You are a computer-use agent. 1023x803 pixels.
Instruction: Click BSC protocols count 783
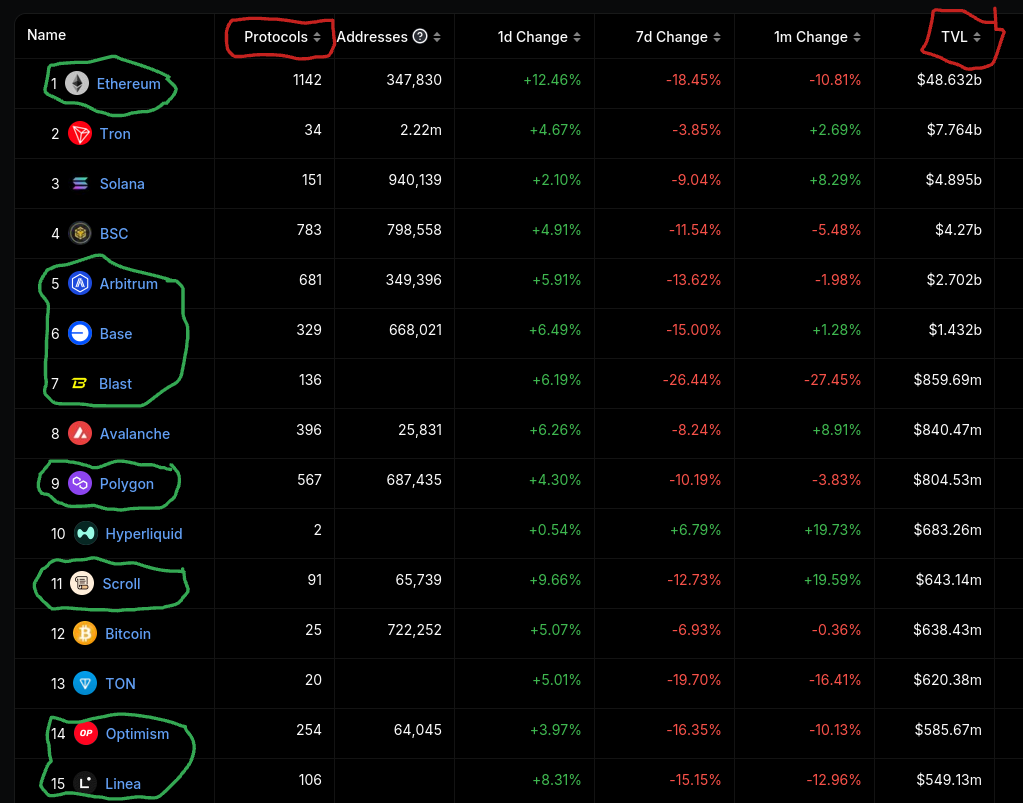[x=309, y=230]
